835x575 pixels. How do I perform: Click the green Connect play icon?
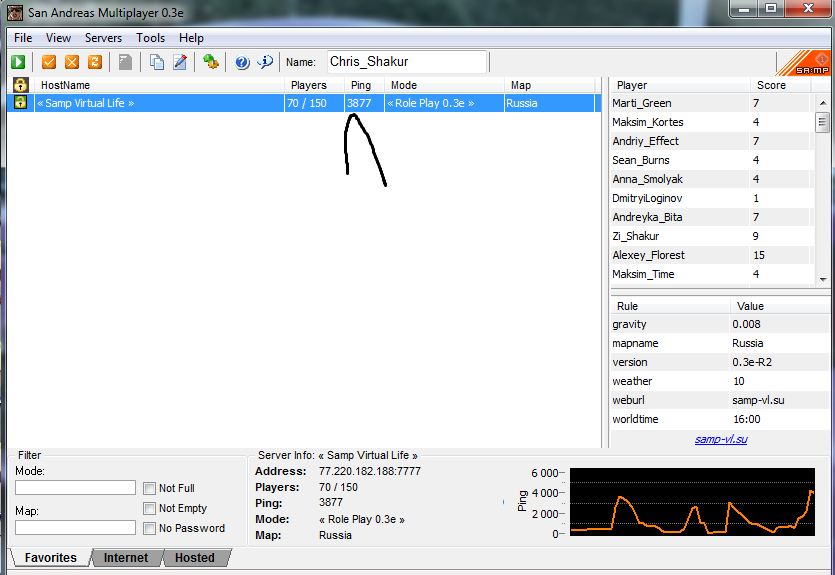click(18, 62)
